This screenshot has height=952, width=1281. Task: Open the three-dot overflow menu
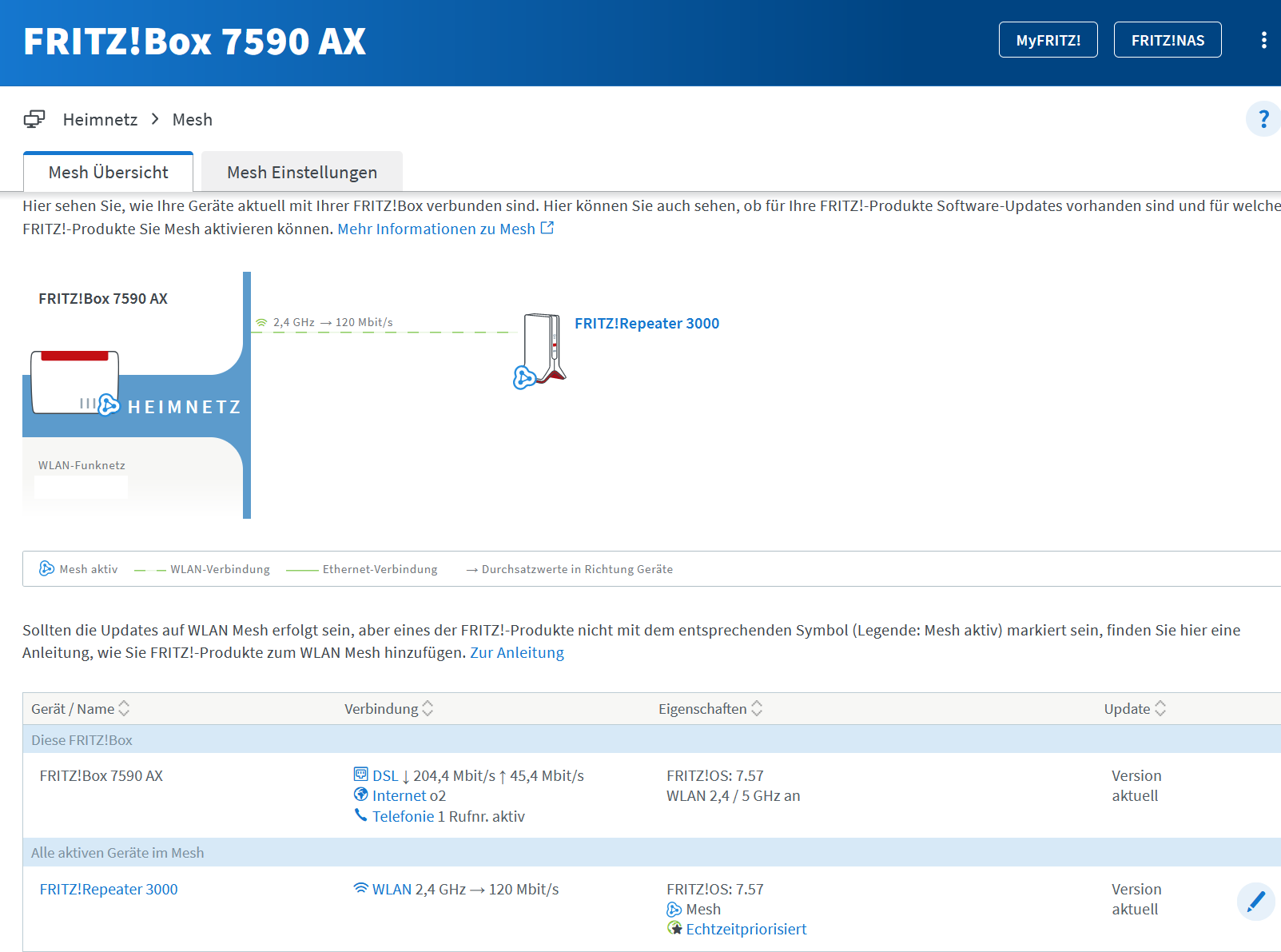pos(1263,40)
